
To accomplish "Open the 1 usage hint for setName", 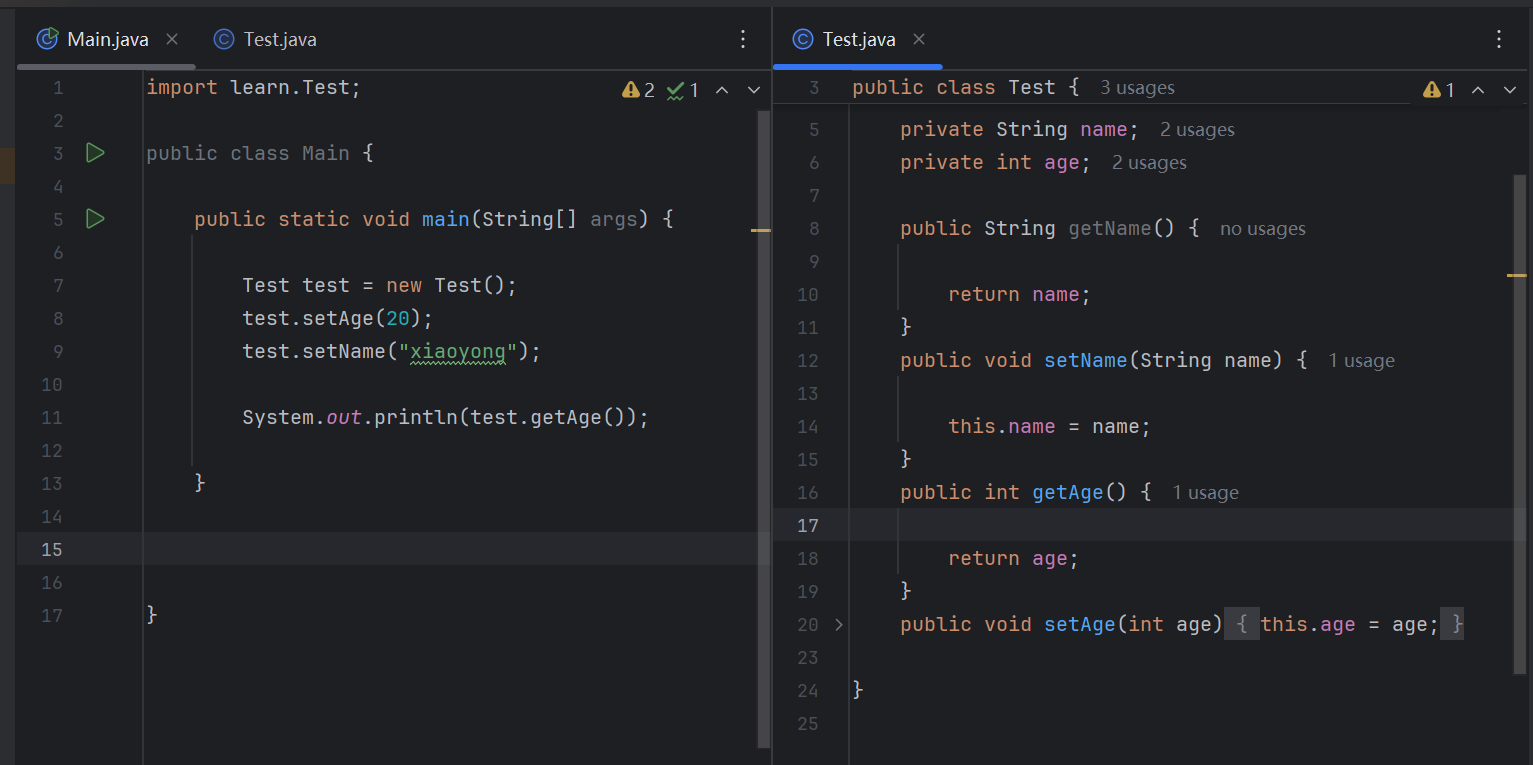I will (1361, 361).
